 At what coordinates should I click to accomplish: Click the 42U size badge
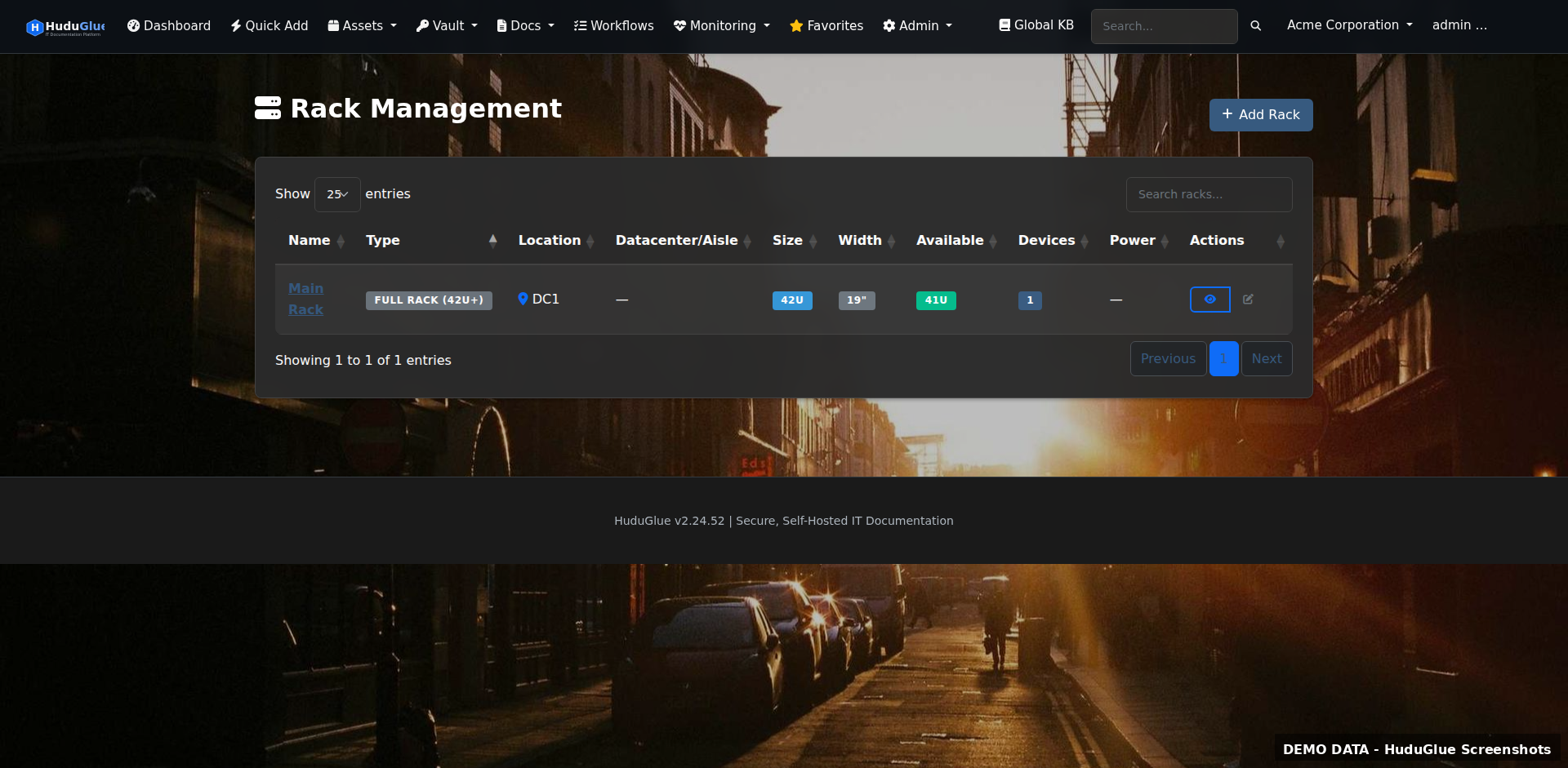[791, 300]
